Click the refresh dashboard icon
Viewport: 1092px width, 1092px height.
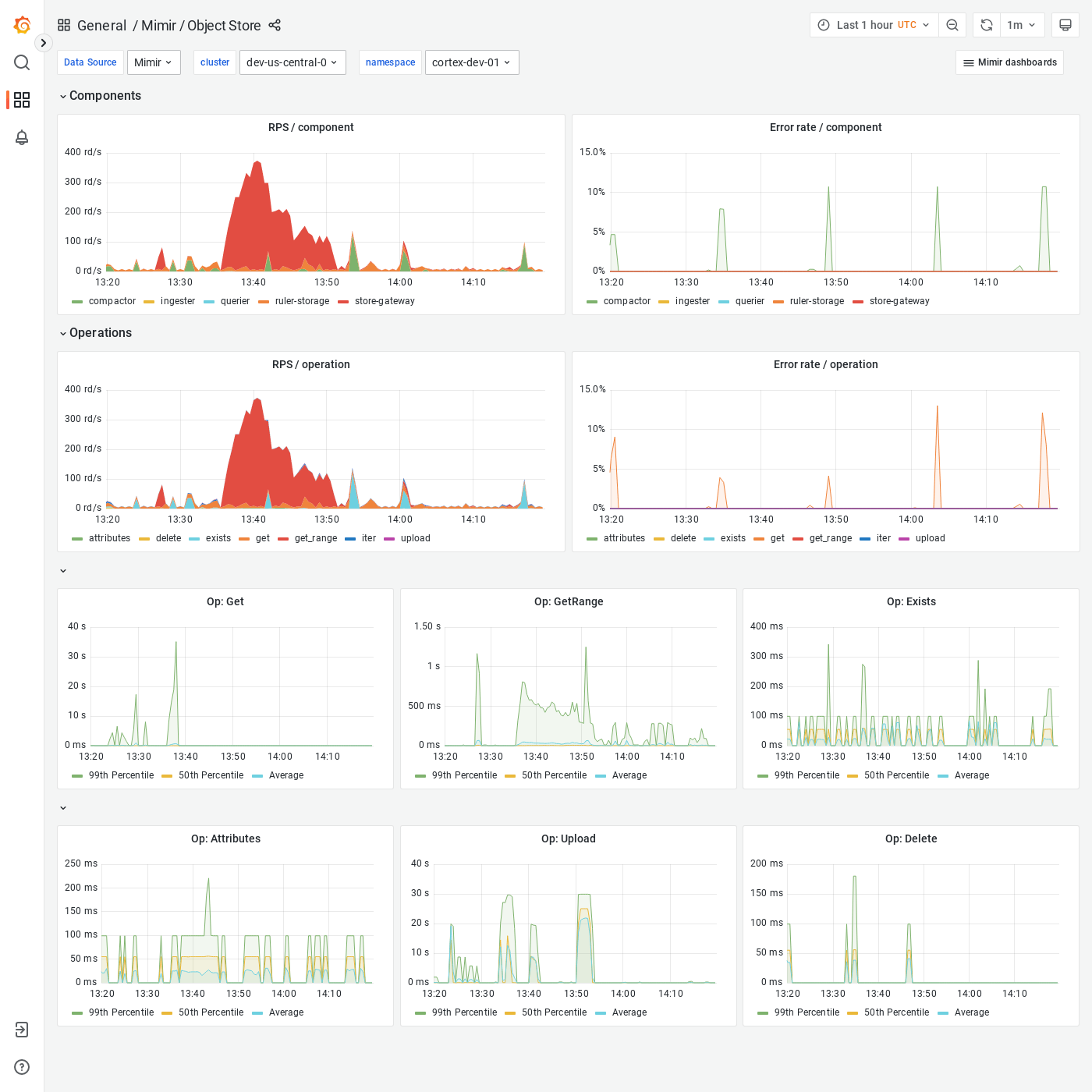coord(985,24)
